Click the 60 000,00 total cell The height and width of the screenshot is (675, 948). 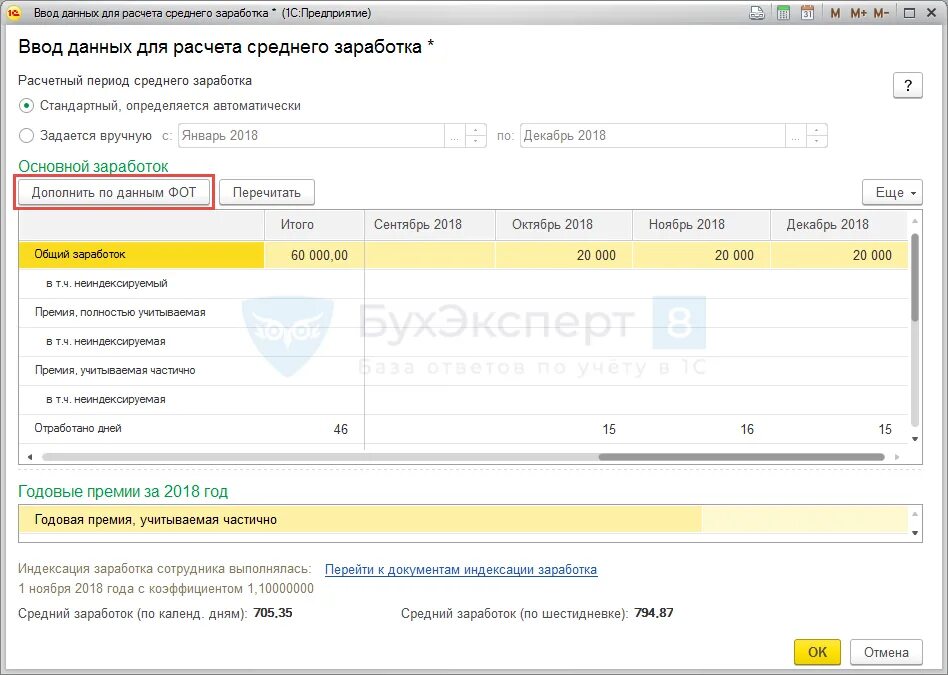[314, 255]
